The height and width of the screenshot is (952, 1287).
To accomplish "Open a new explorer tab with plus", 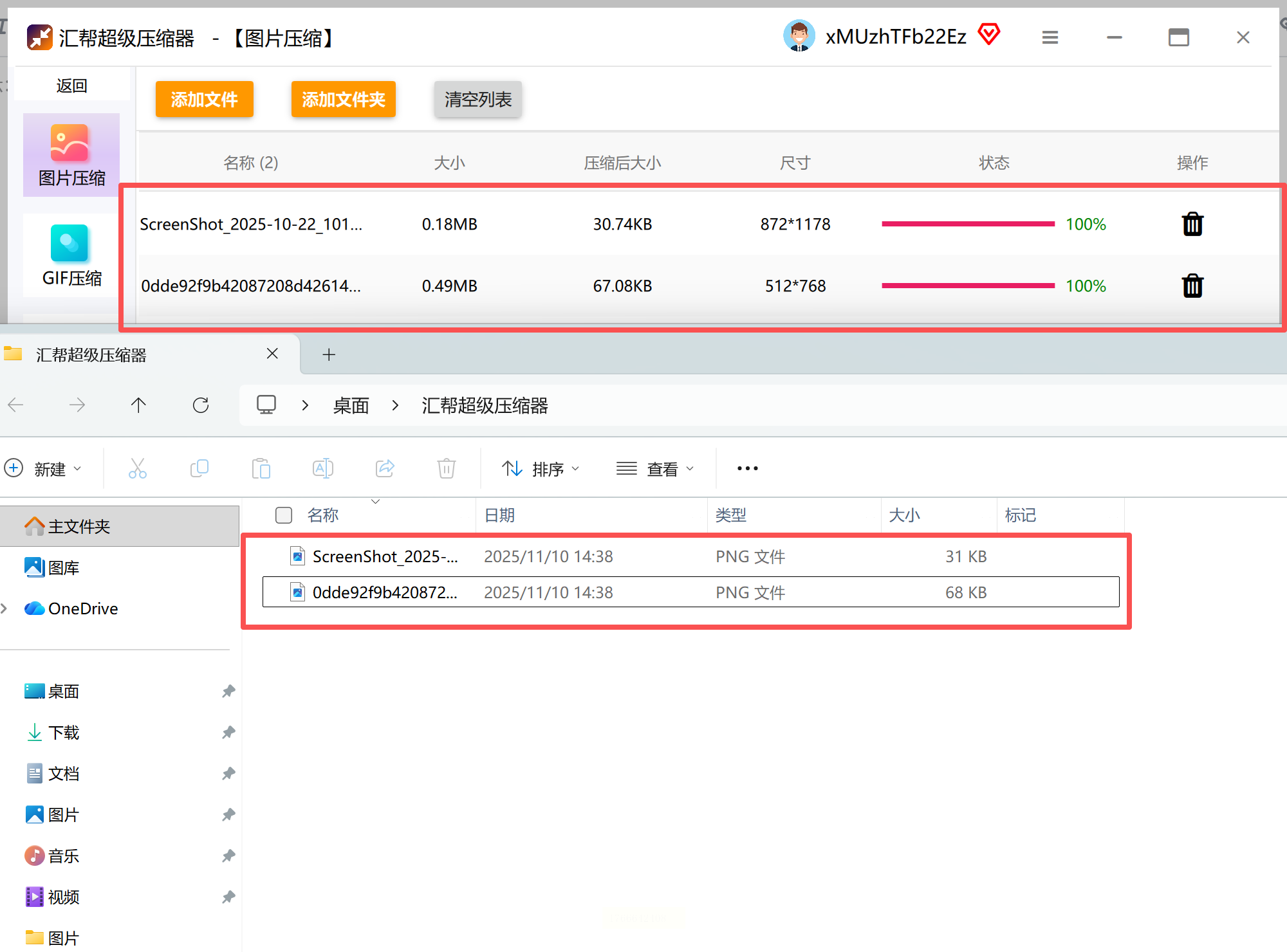I will tap(329, 354).
